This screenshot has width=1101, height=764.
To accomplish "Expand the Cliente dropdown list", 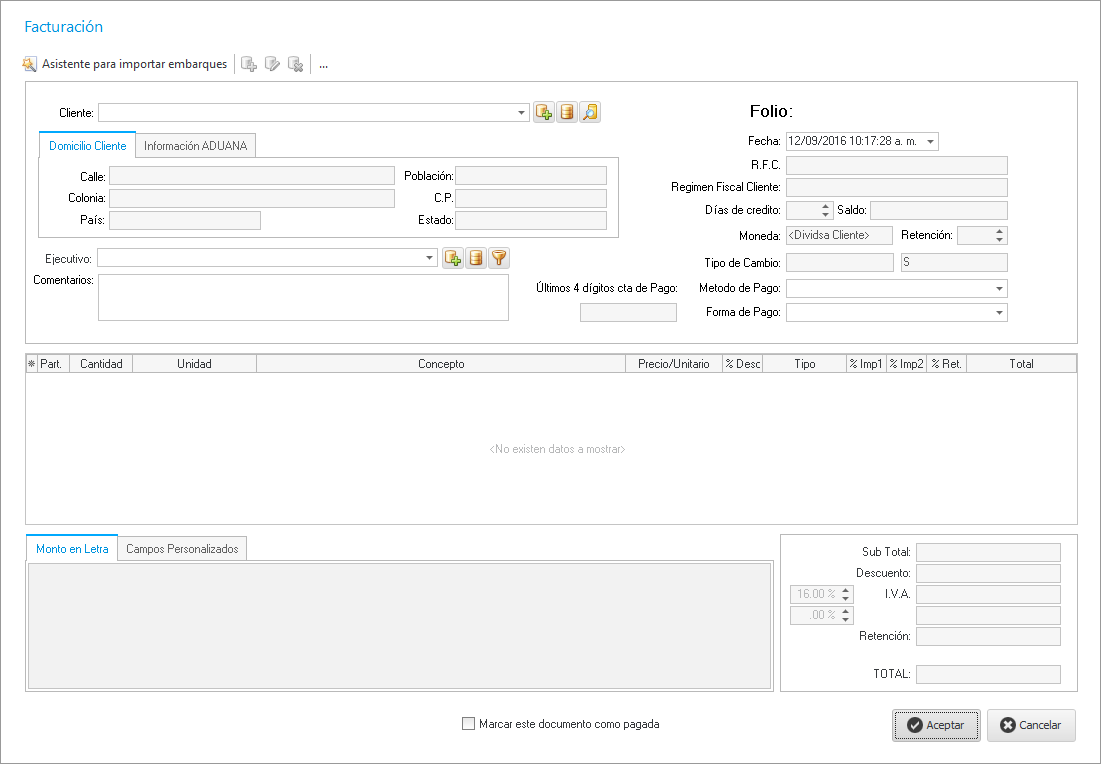I will coord(522,113).
